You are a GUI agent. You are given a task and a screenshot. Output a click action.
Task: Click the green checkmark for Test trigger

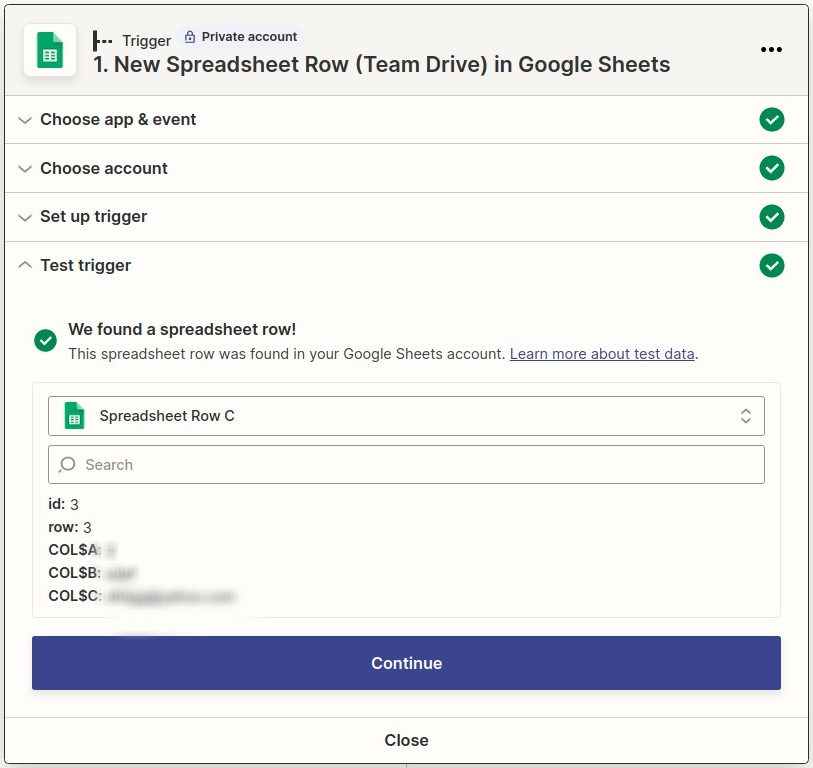pyautogui.click(x=772, y=266)
